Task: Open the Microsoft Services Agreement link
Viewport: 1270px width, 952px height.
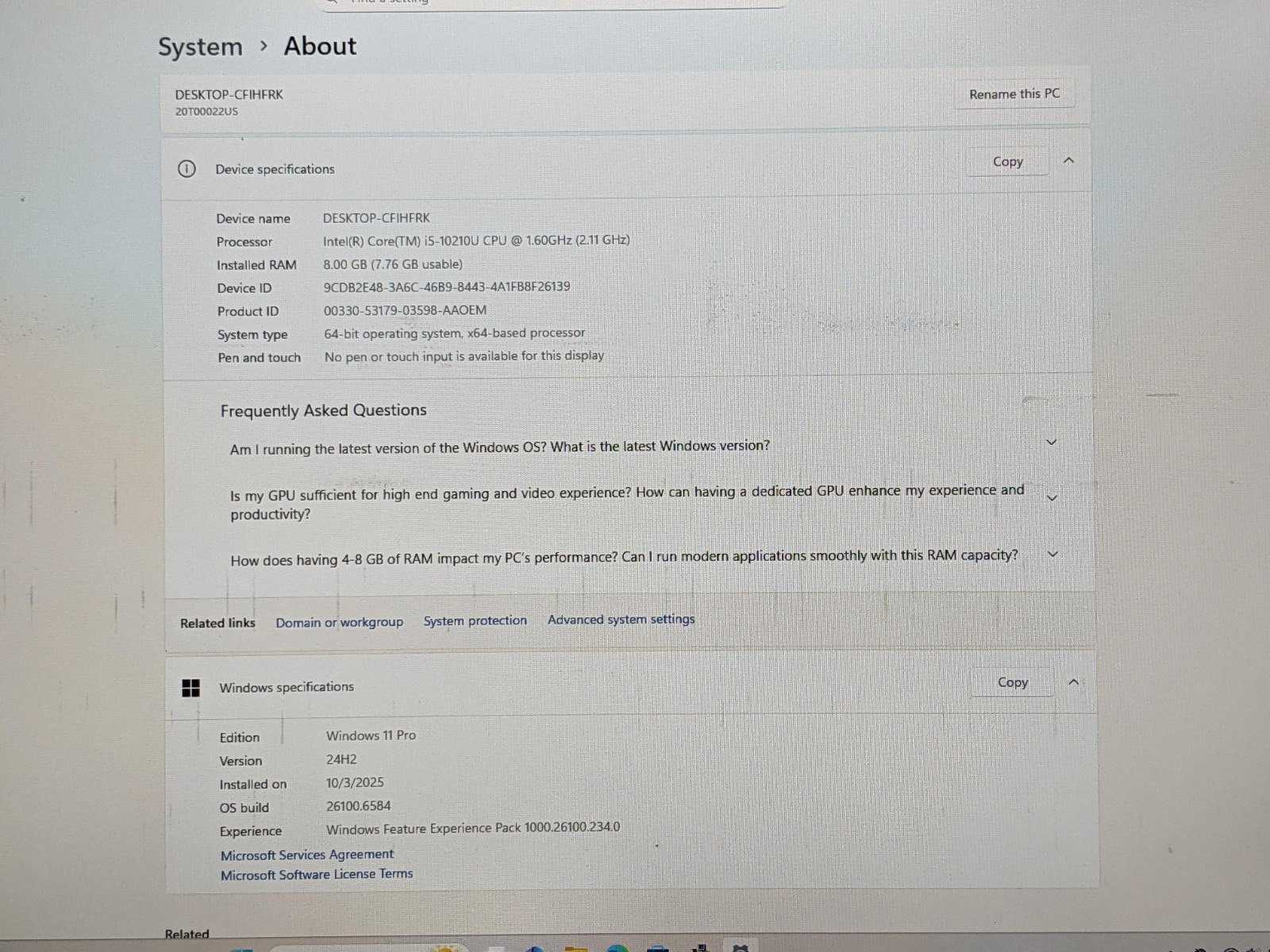Action: click(x=307, y=854)
